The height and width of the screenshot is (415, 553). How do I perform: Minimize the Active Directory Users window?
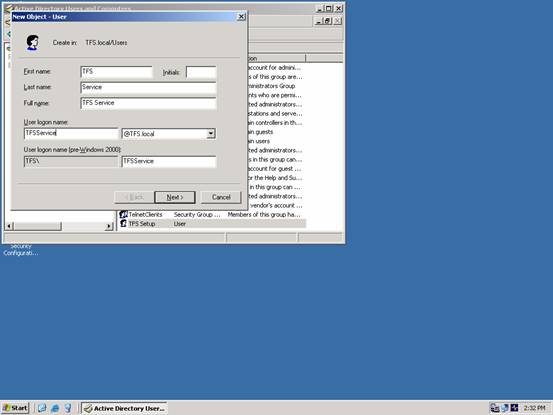(x=320, y=8)
